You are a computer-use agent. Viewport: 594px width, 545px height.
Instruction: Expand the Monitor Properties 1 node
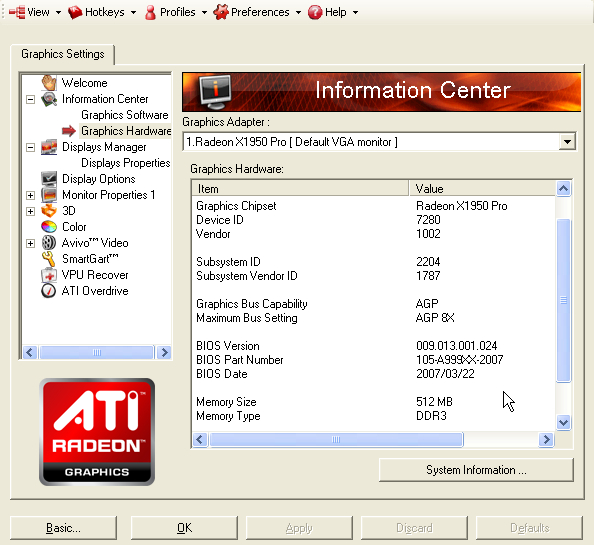click(x=31, y=195)
